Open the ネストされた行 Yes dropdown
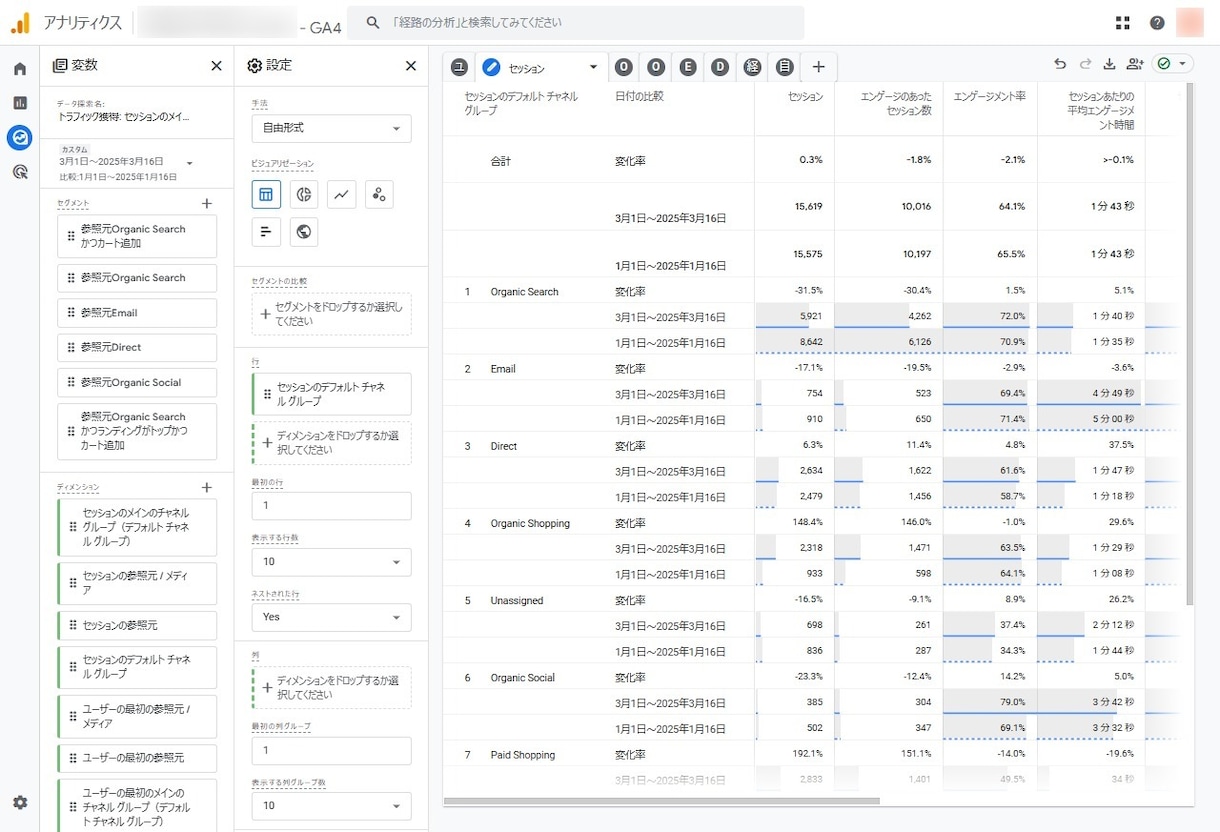The image size is (1220, 832). pos(331,617)
